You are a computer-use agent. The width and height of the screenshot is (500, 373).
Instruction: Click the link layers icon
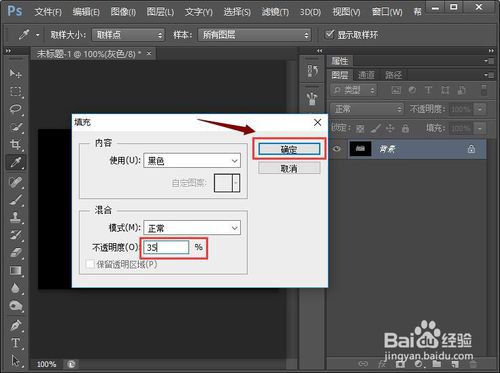click(x=363, y=364)
